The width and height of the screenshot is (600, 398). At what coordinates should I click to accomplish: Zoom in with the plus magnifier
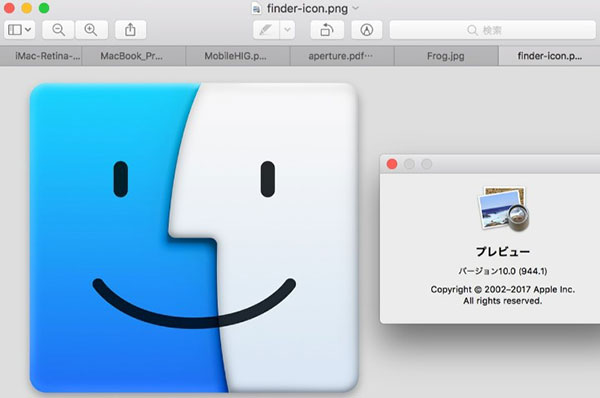pyautogui.click(x=91, y=30)
